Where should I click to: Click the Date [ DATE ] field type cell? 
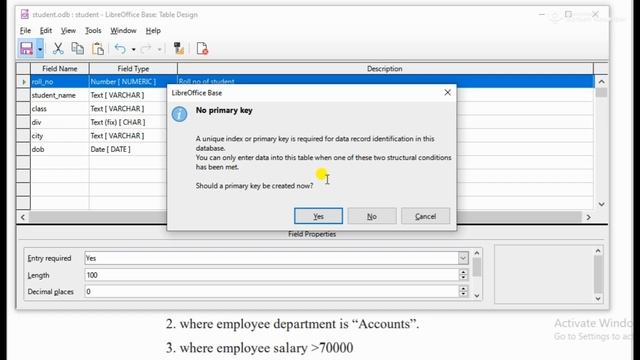tap(128, 149)
